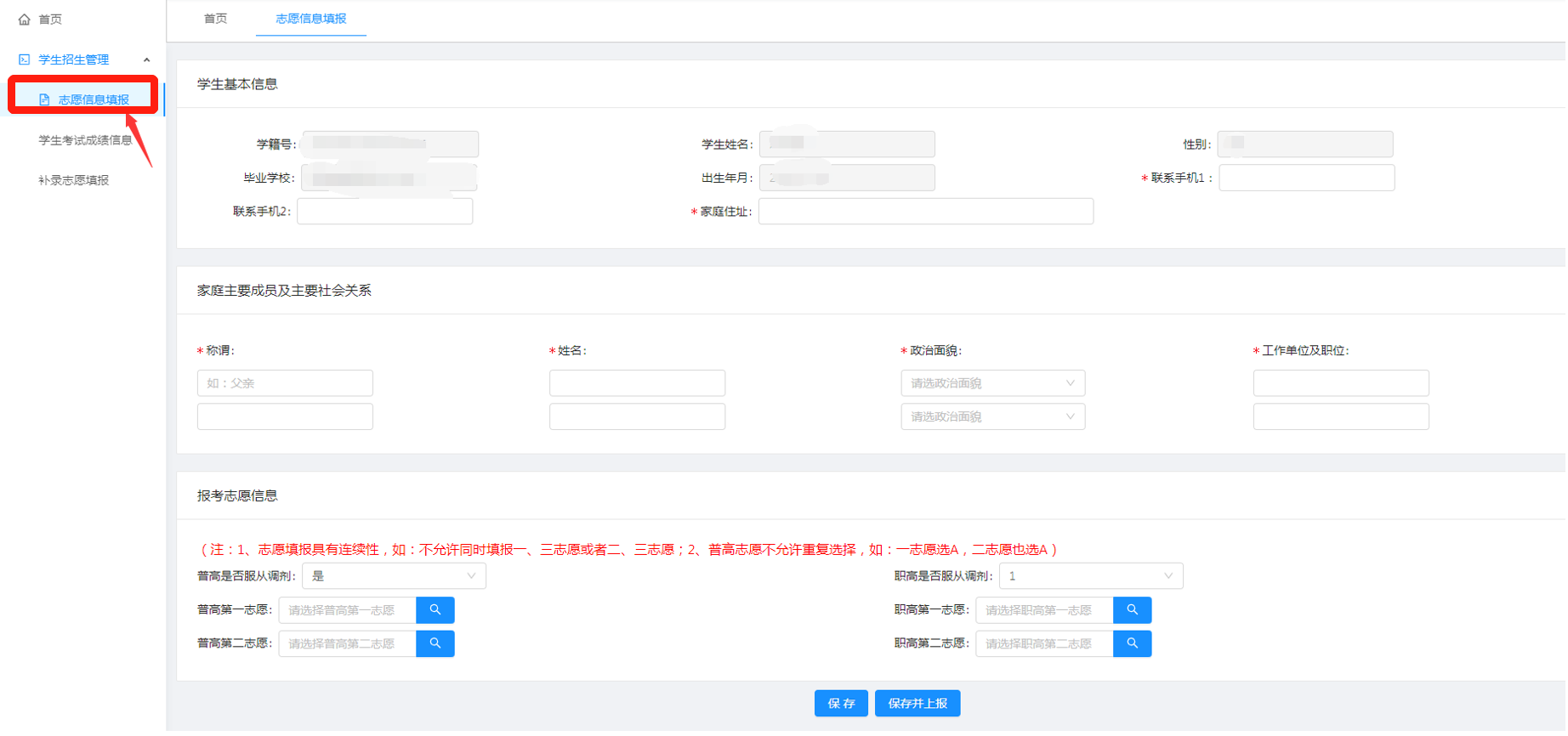This screenshot has height=736, width=1568.
Task: Select the 志愿信息填报 tab
Action: click(311, 19)
